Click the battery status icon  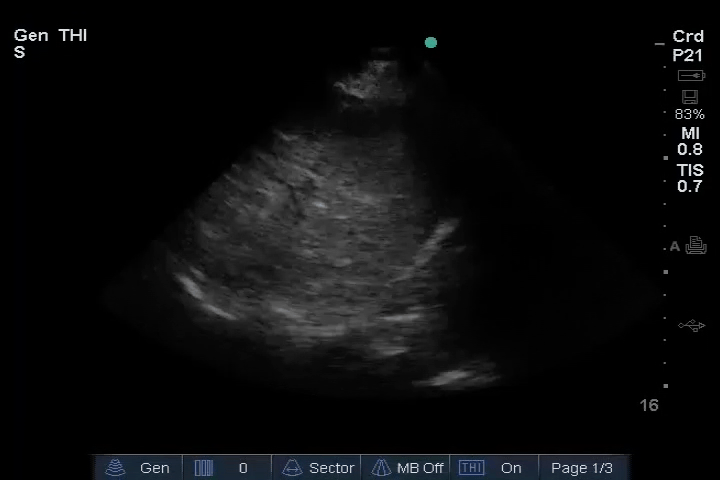tap(691, 76)
